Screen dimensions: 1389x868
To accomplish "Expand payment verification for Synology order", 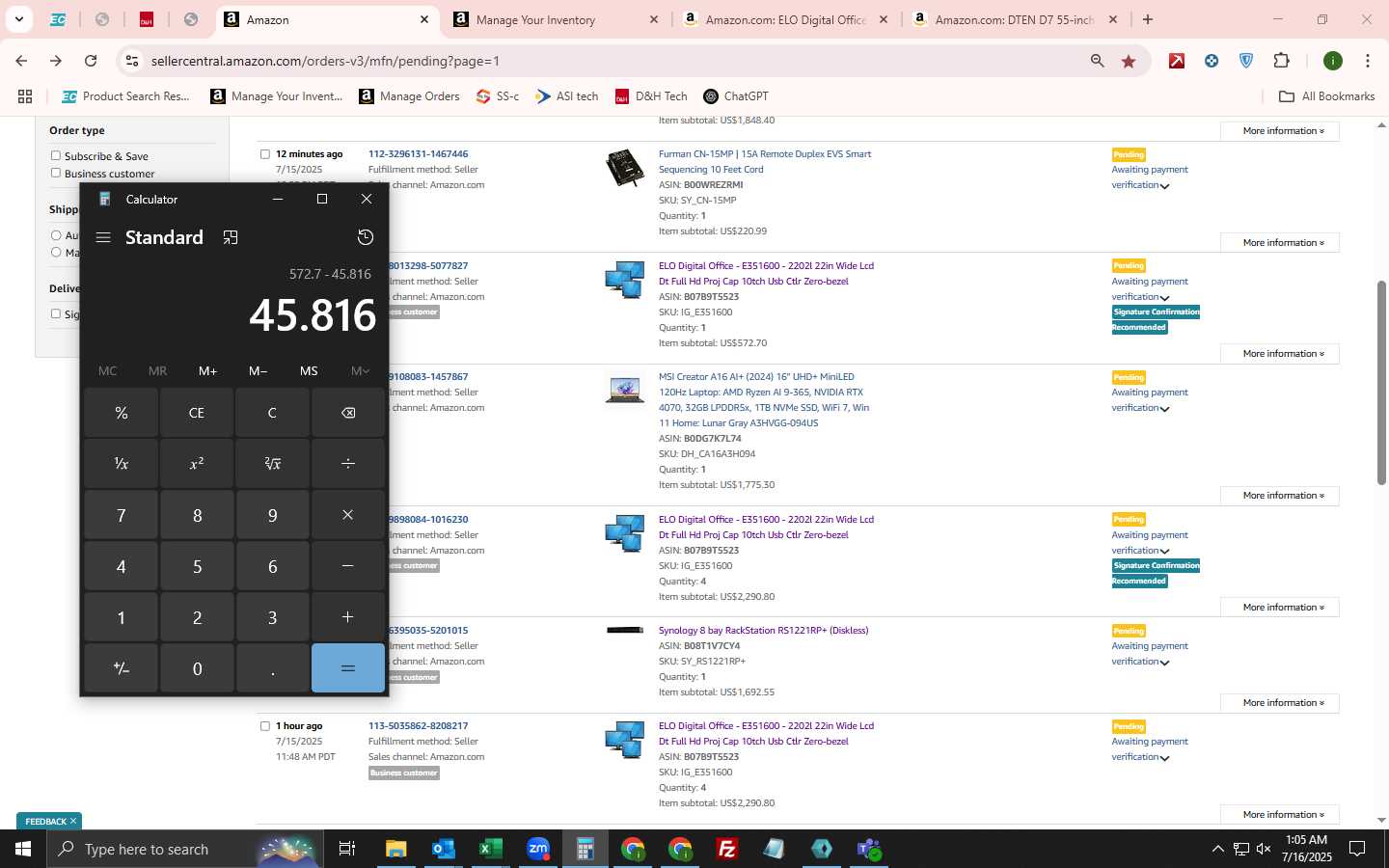I will pos(1164,663).
